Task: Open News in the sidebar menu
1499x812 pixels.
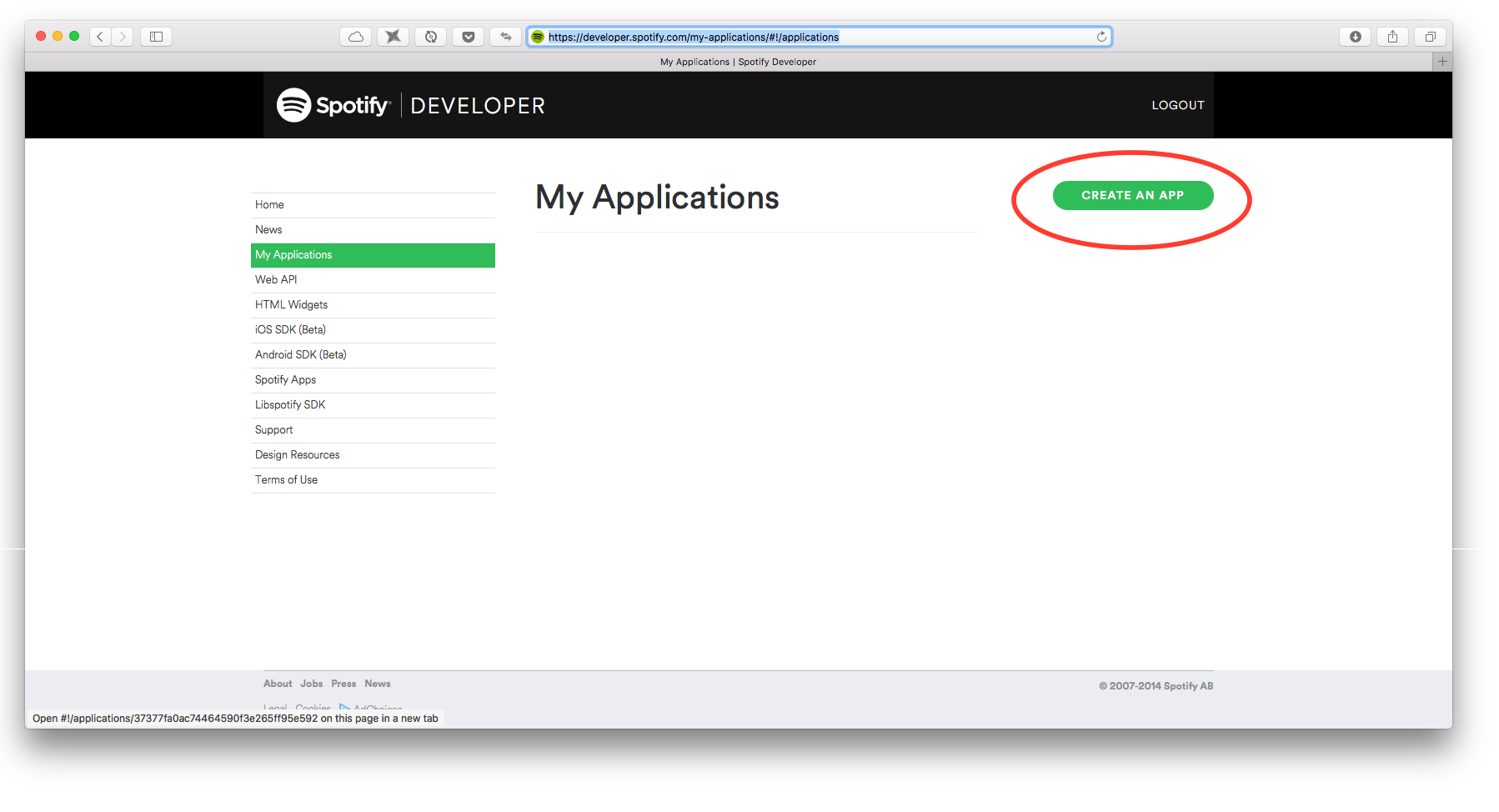Action: 373,230
